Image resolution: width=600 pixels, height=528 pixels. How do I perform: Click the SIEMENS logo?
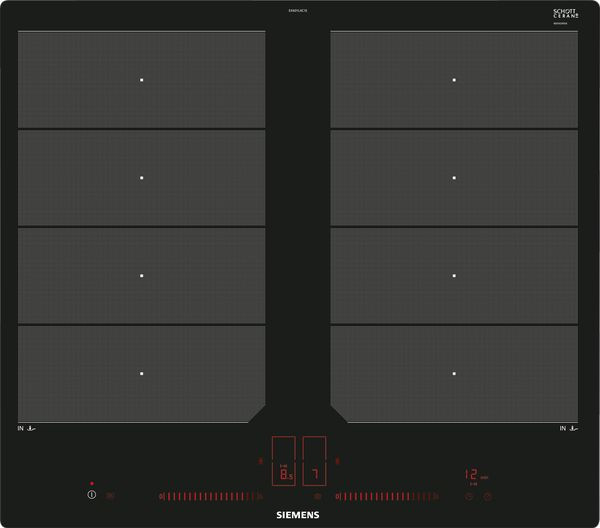[x=299, y=515]
